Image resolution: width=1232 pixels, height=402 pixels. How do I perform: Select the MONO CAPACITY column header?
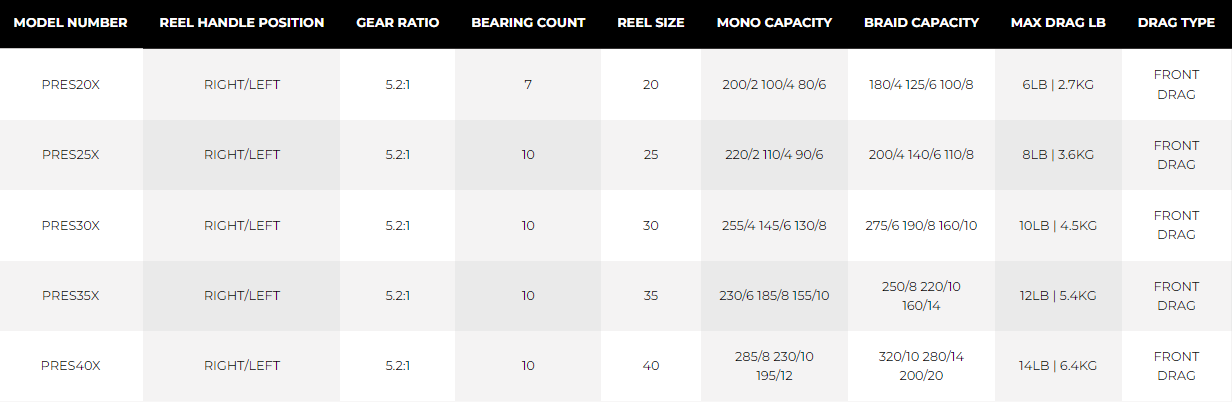774,23
